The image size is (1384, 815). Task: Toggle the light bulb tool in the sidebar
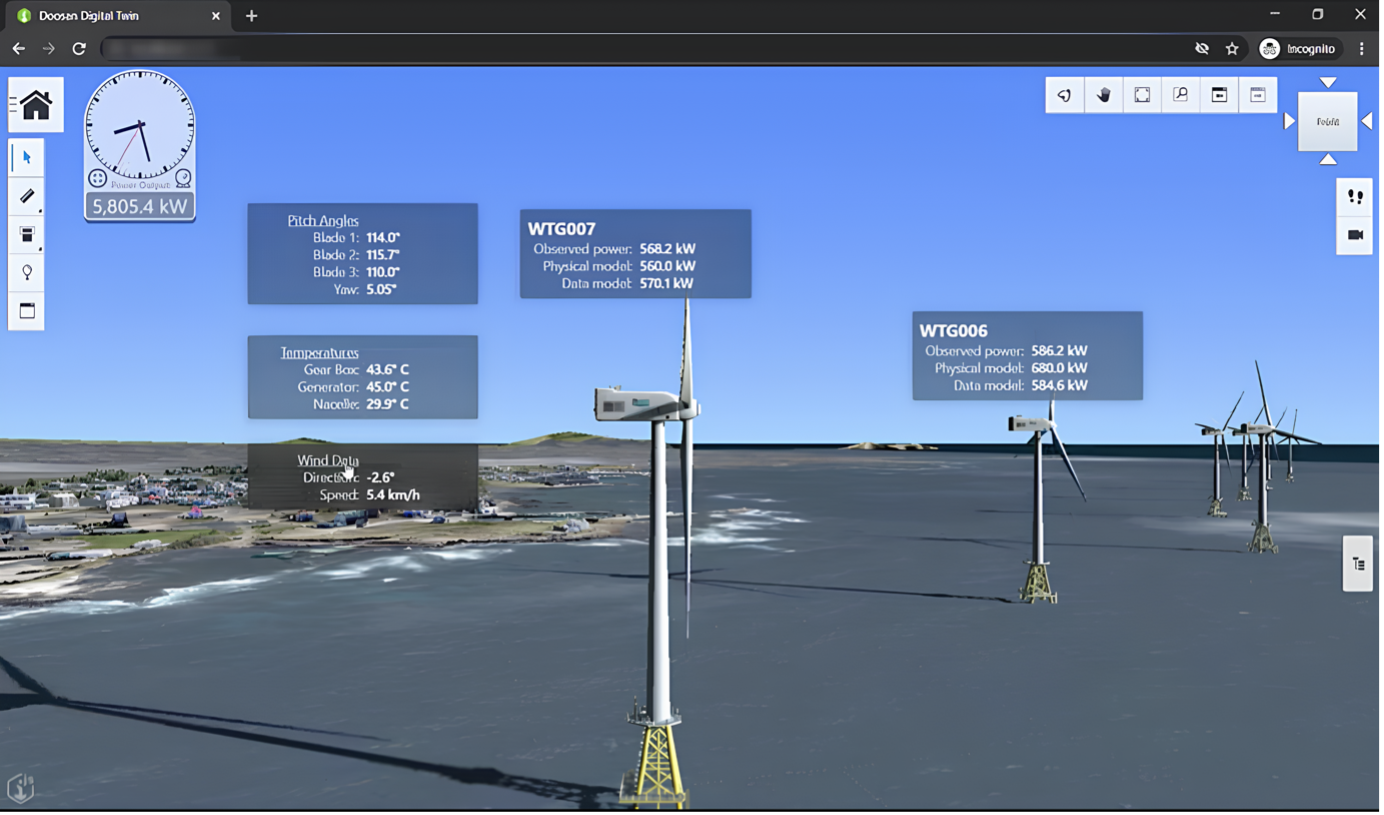click(x=26, y=271)
